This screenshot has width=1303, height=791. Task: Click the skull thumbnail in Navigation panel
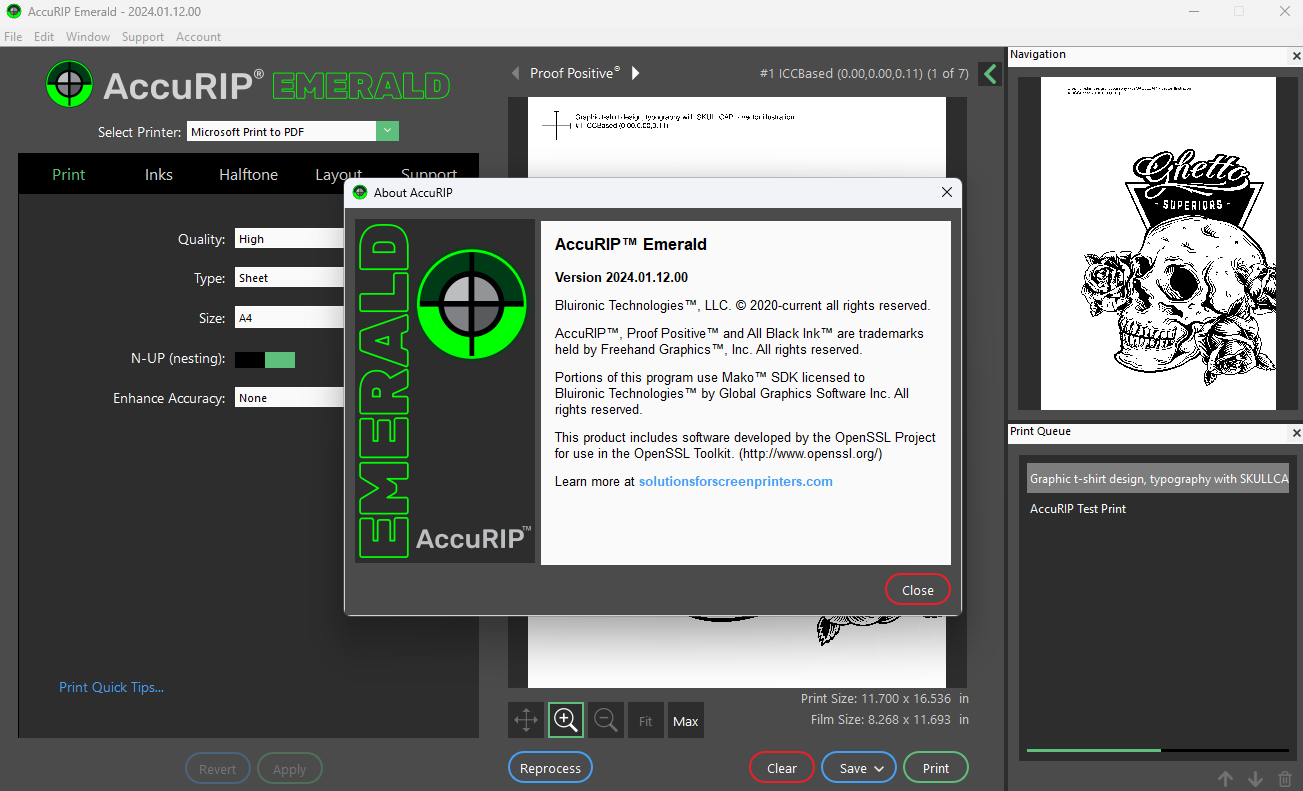(1158, 243)
